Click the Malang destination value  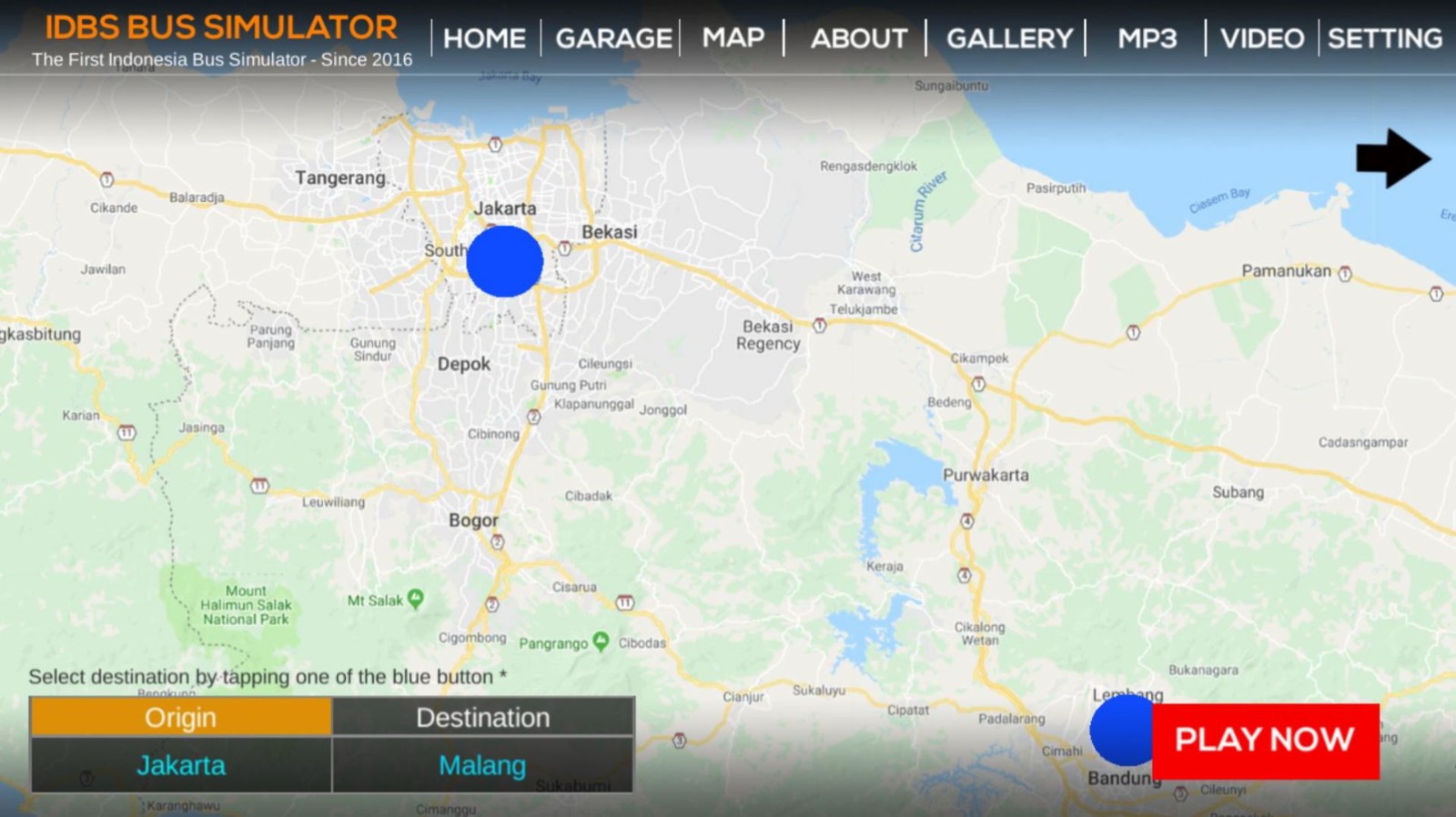point(482,765)
